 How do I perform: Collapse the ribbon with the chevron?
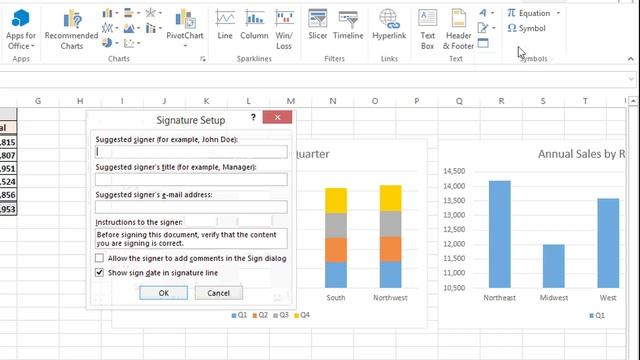click(631, 59)
